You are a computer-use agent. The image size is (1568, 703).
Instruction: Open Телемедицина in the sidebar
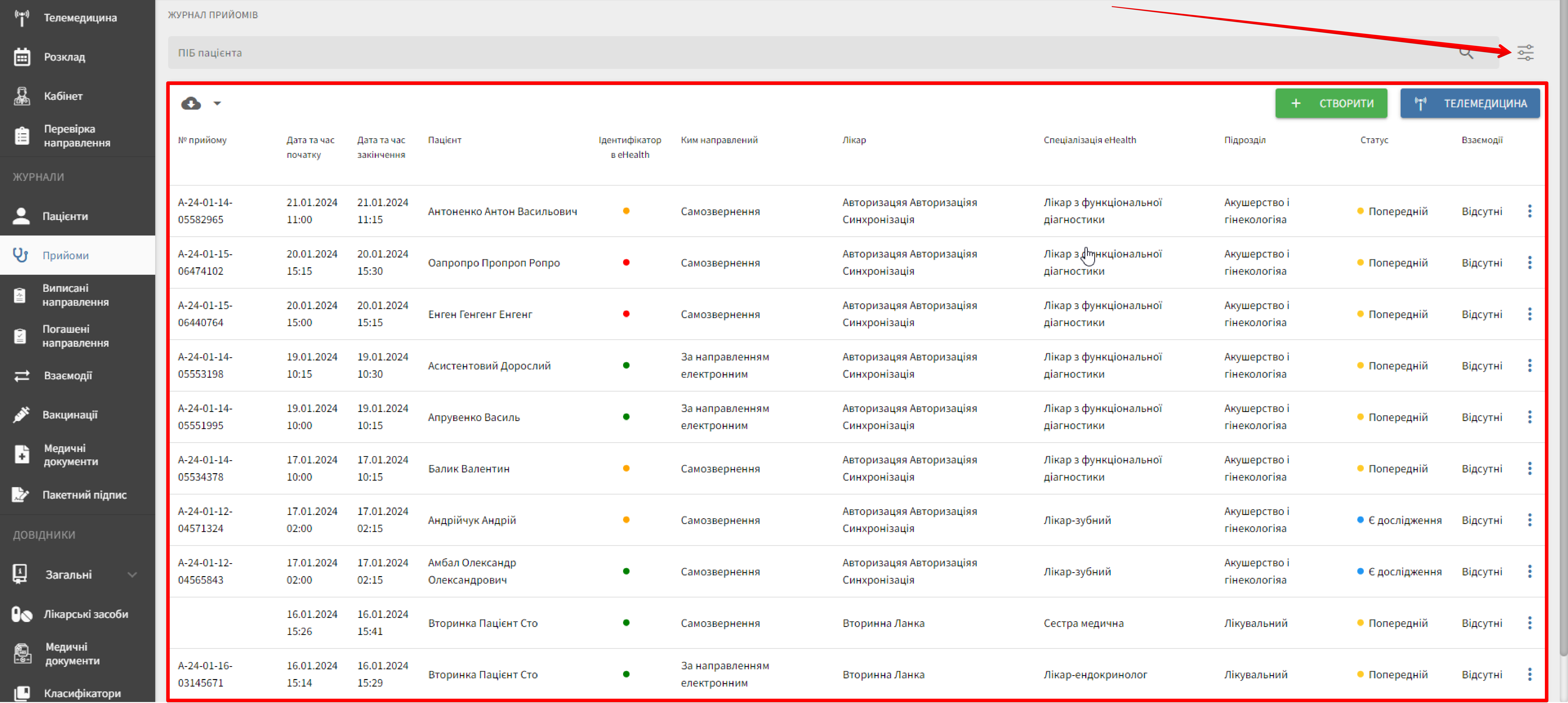point(77,18)
